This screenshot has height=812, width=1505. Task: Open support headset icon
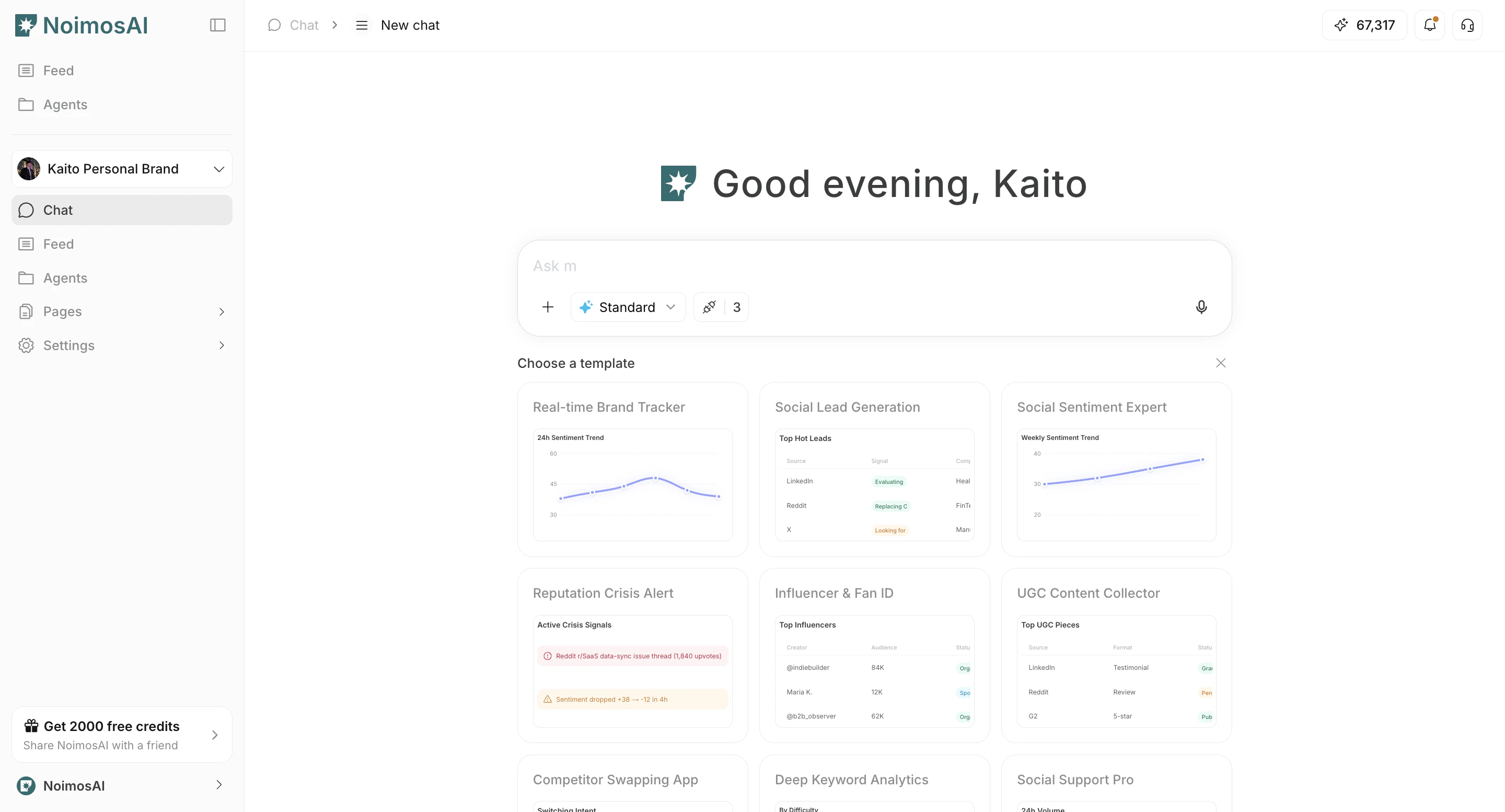coord(1467,25)
